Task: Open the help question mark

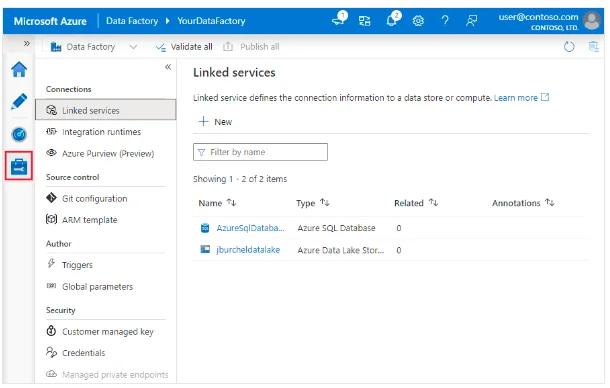Action: pos(445,21)
